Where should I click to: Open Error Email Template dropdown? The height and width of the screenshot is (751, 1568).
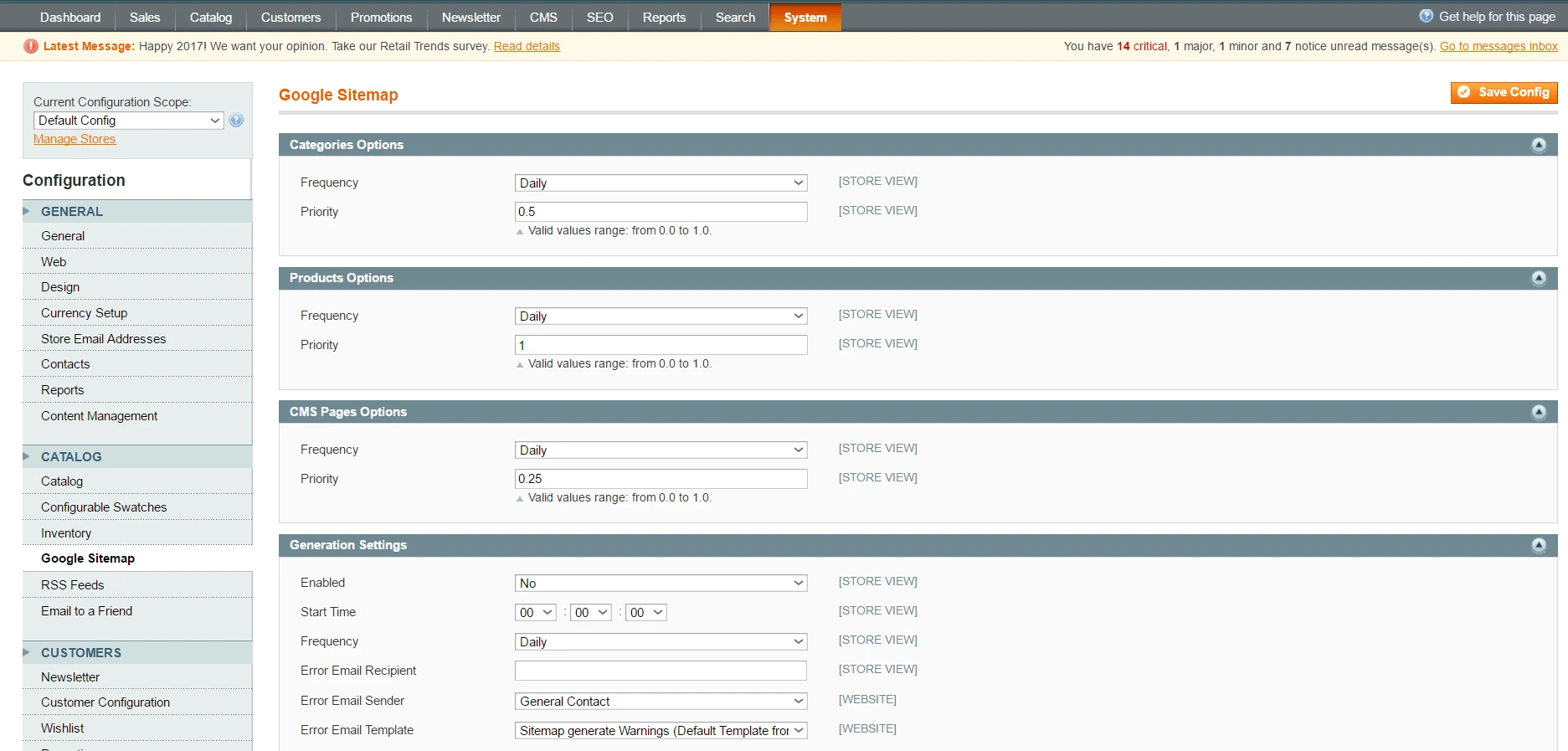tap(661, 731)
